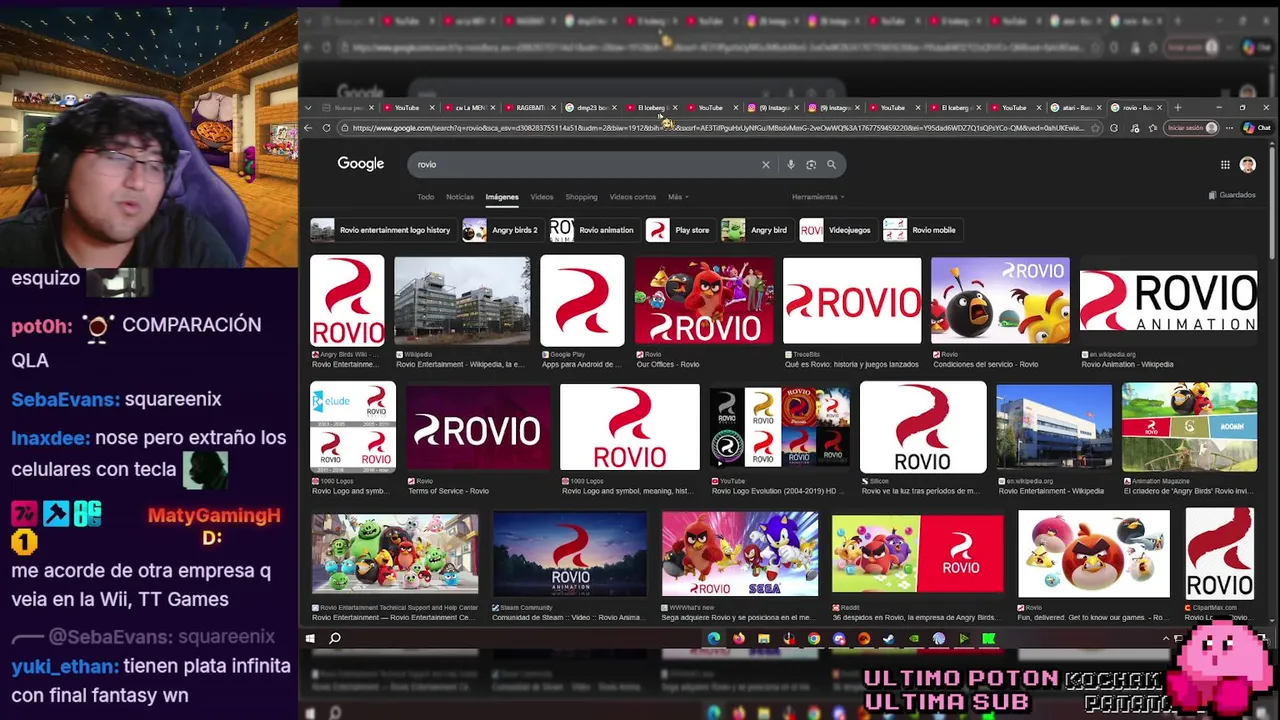Go to Google homepage via logo
This screenshot has height=720, width=1280.
(361, 164)
